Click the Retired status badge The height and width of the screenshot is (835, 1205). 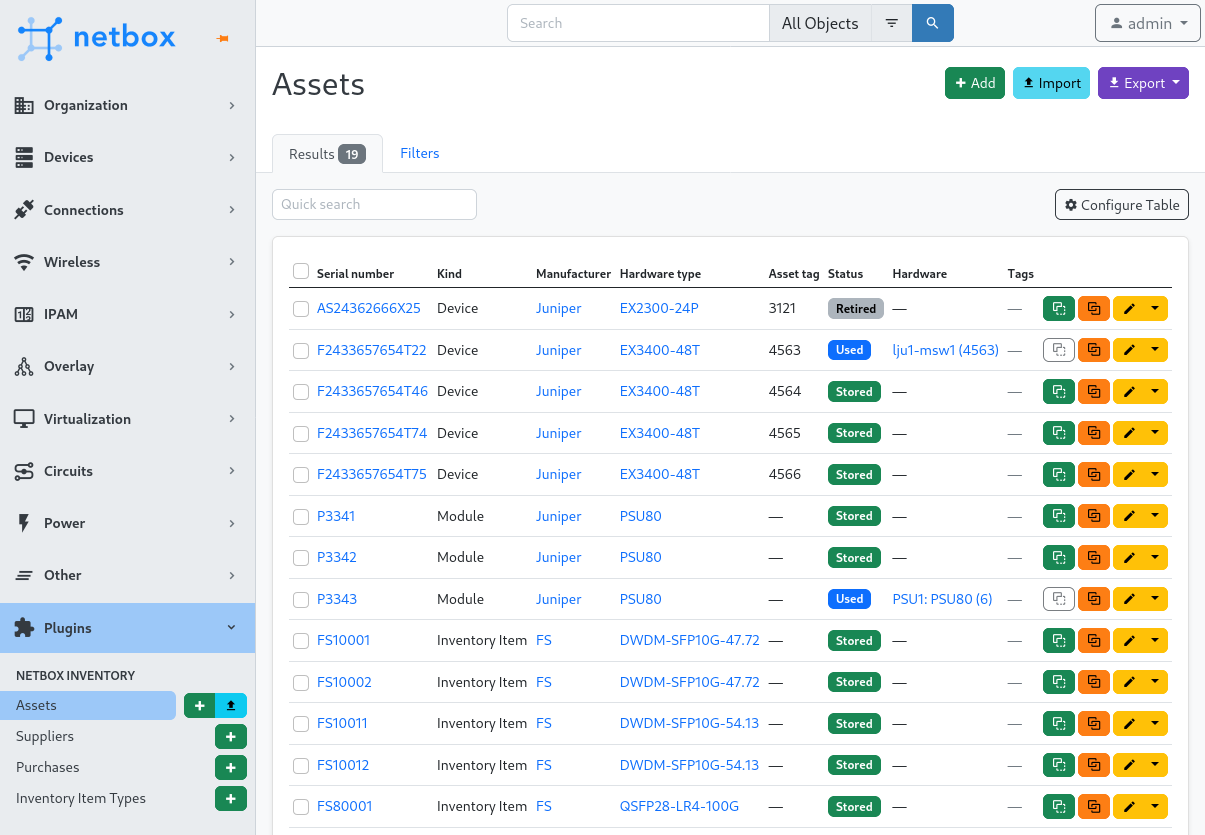(856, 309)
